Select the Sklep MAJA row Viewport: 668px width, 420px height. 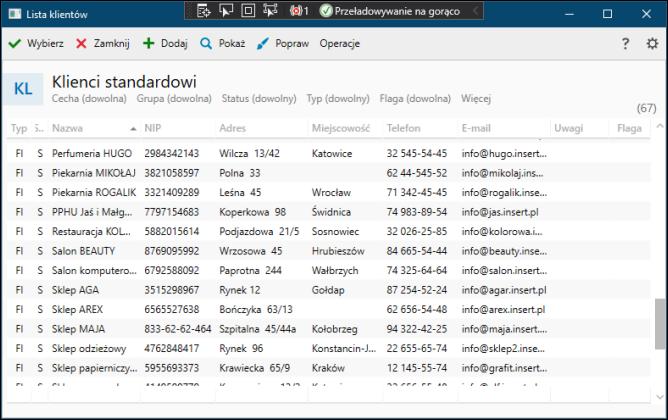point(328,329)
